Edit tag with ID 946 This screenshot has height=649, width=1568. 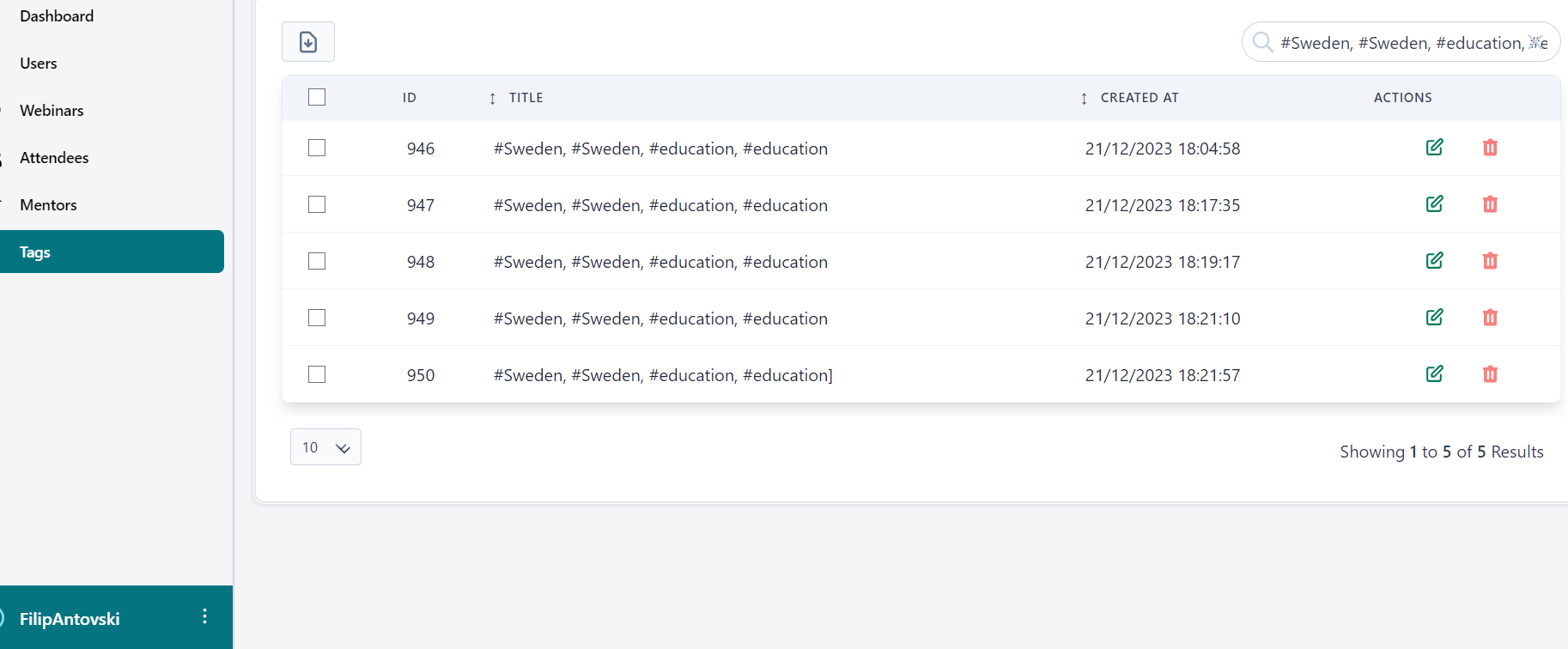[1434, 148]
